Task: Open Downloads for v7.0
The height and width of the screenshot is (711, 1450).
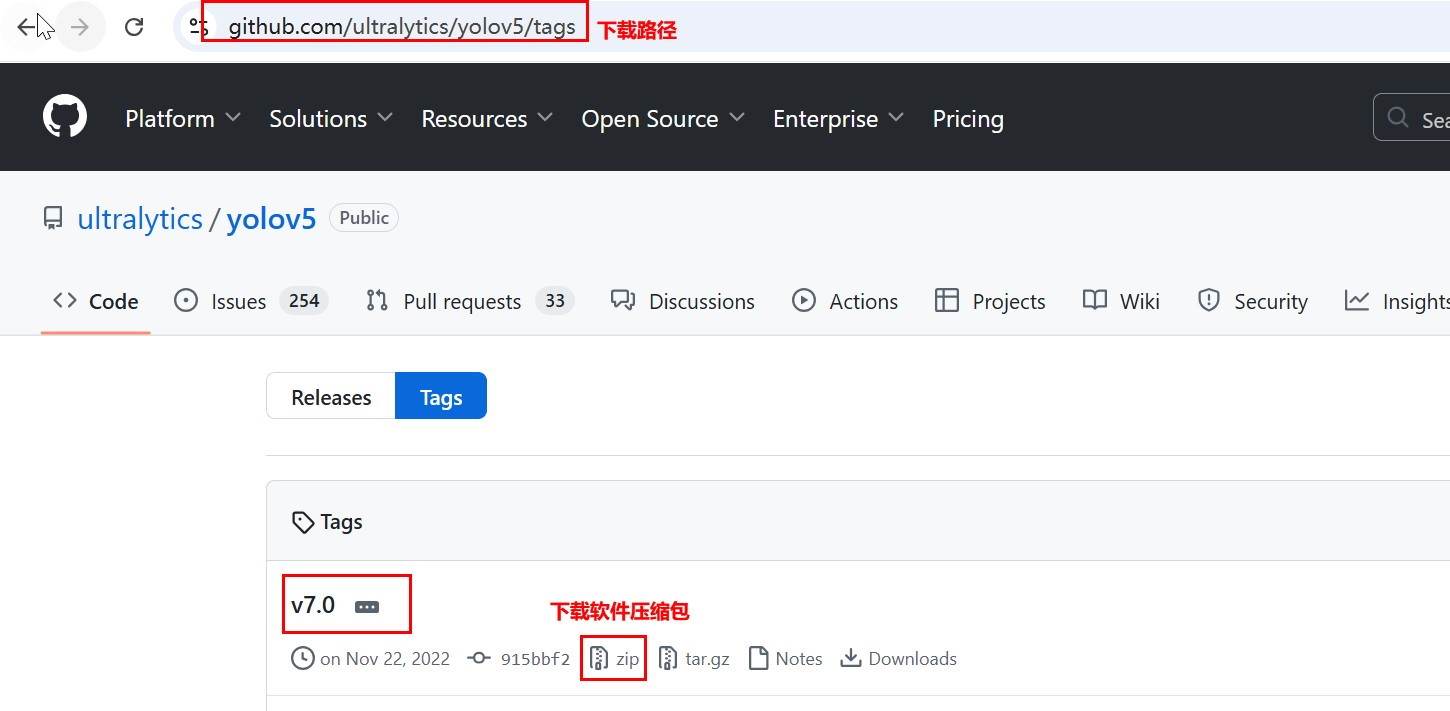Action: click(899, 658)
